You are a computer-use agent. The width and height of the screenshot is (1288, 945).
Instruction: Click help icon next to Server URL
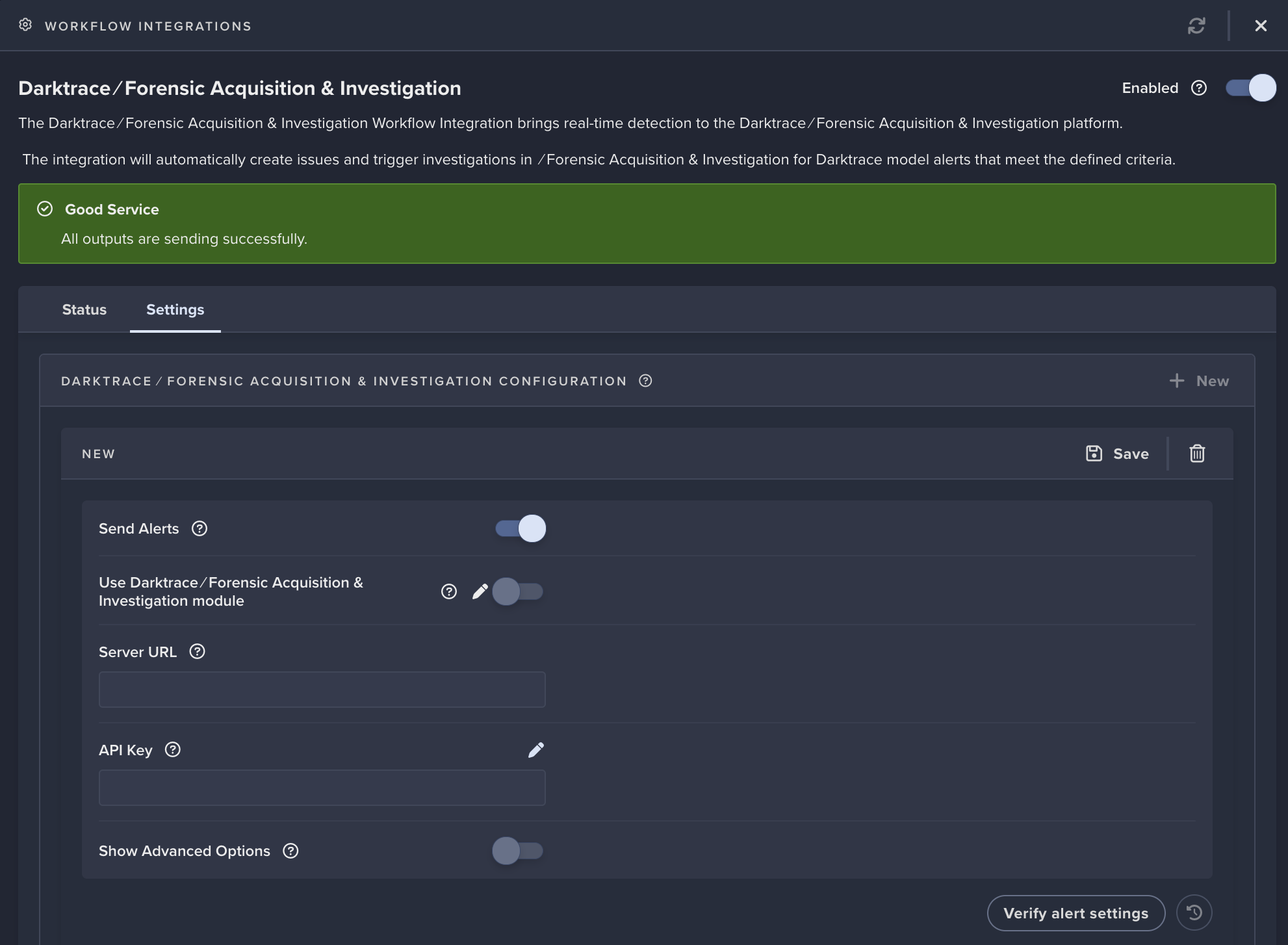pyautogui.click(x=197, y=652)
